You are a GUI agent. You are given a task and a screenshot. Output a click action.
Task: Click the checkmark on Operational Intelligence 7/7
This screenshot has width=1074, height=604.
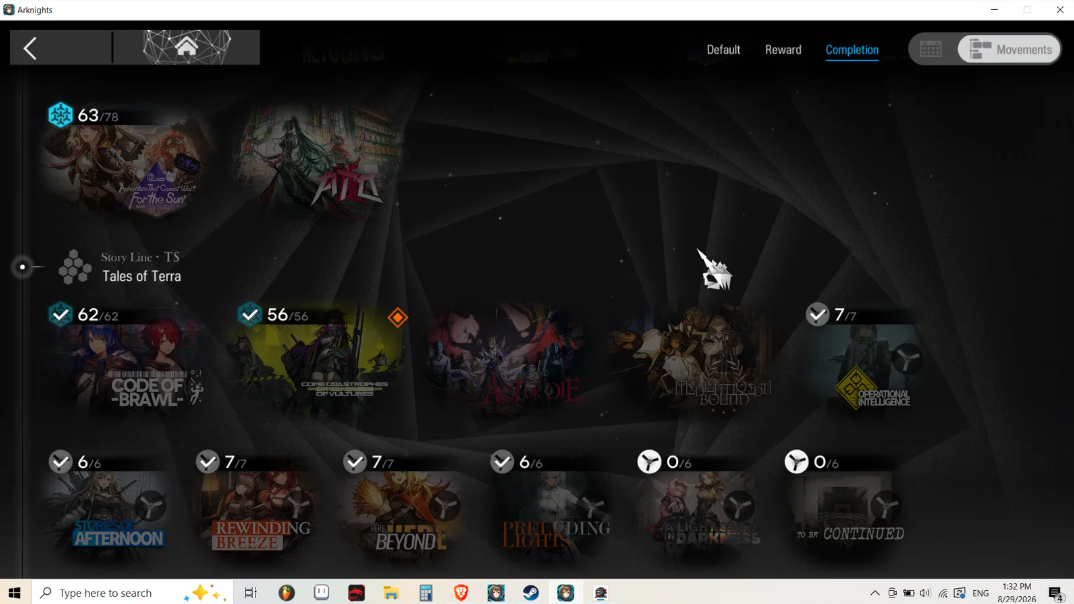point(817,314)
